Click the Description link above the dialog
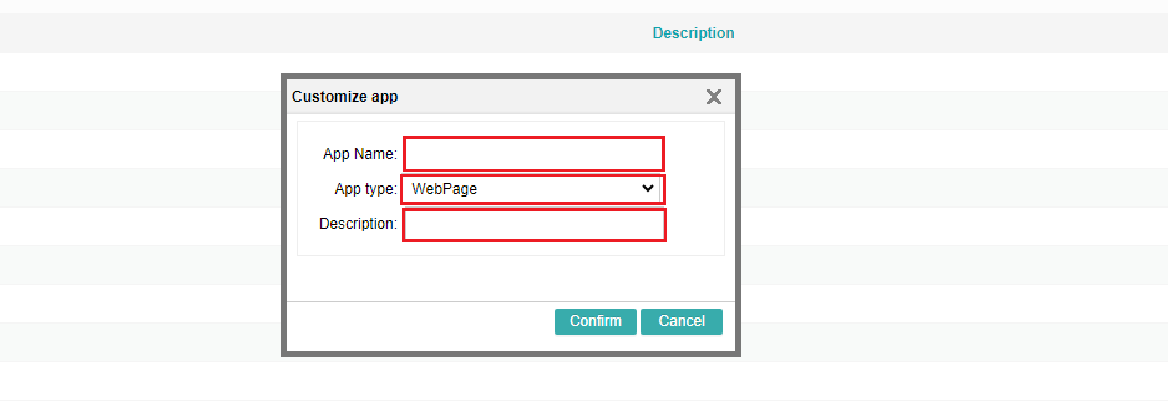 pyautogui.click(x=693, y=33)
